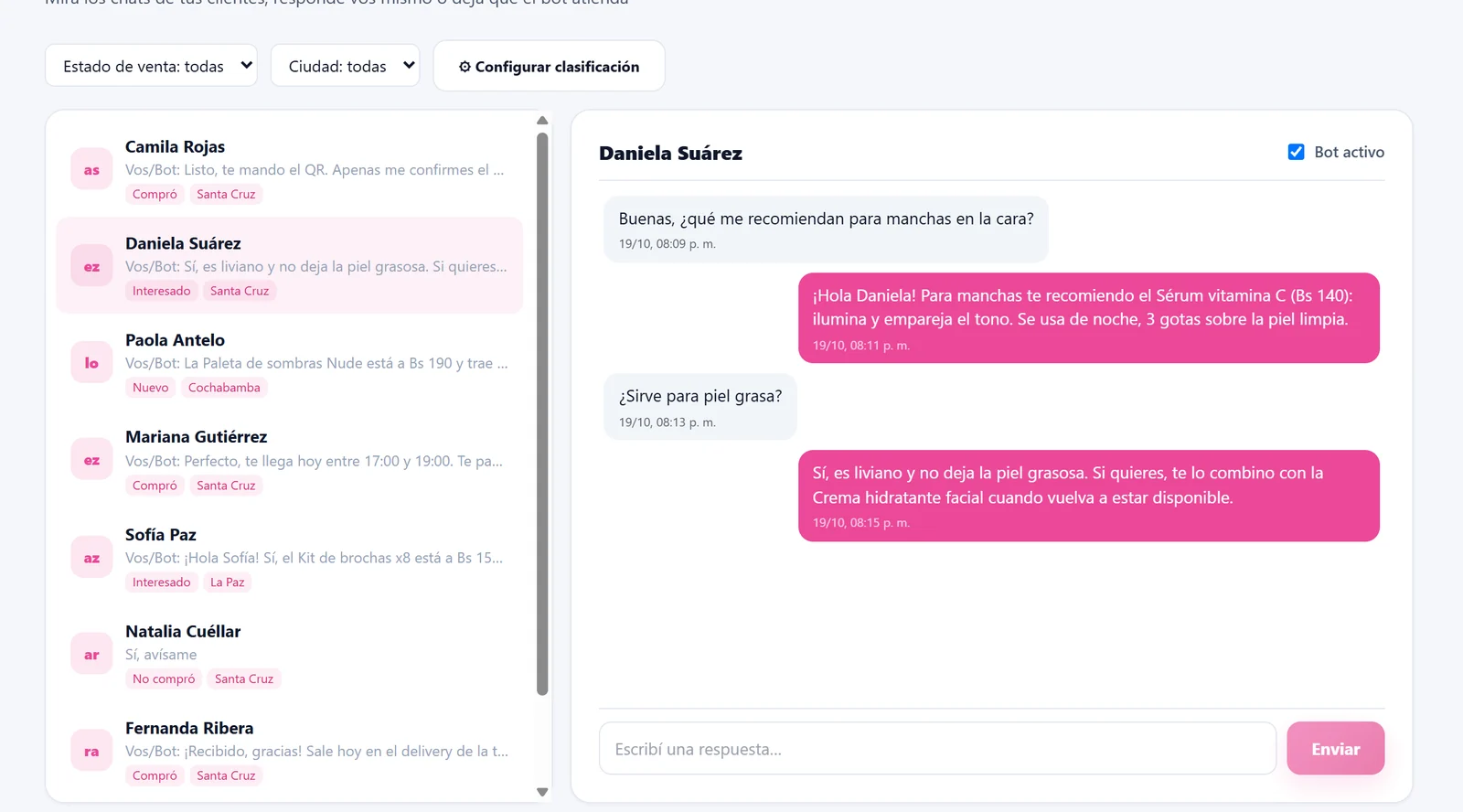The image size is (1463, 812).
Task: Click the chat list scrollbar thumb
Action: [542, 413]
